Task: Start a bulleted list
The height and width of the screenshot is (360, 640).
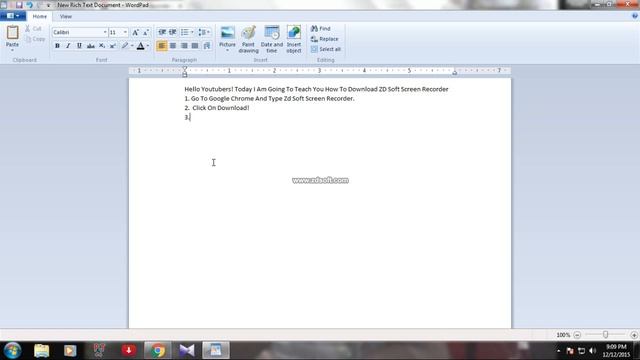Action: point(184,32)
